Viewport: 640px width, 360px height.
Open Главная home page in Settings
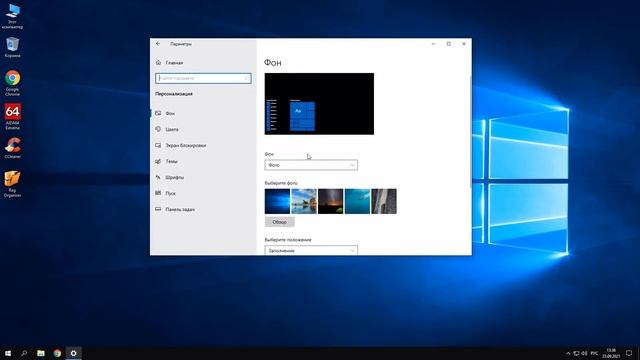(x=174, y=63)
